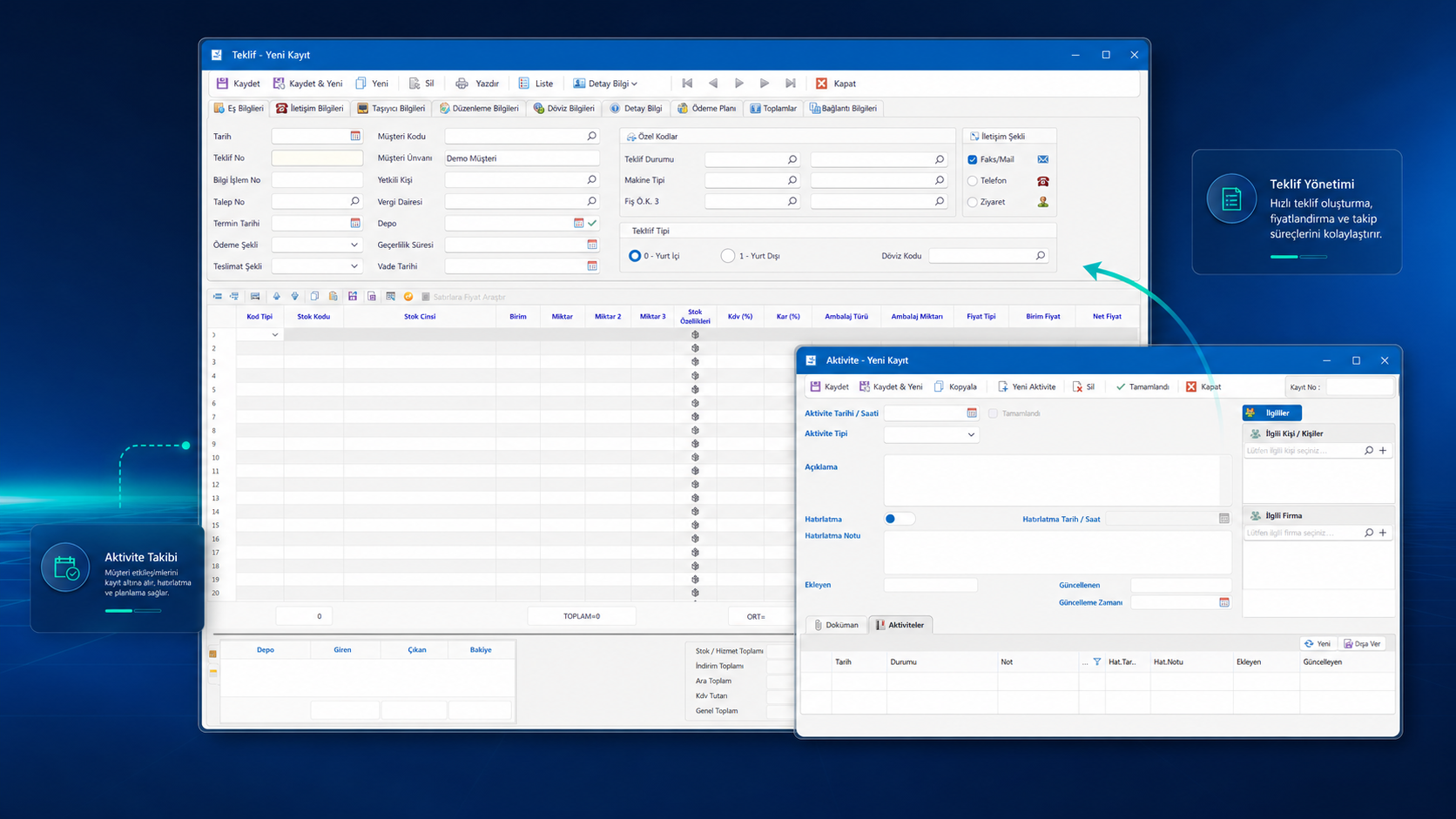Screen dimensions: 1456x819
Task: Select the 1 - Yurt Dışı radio button
Action: coord(728,256)
